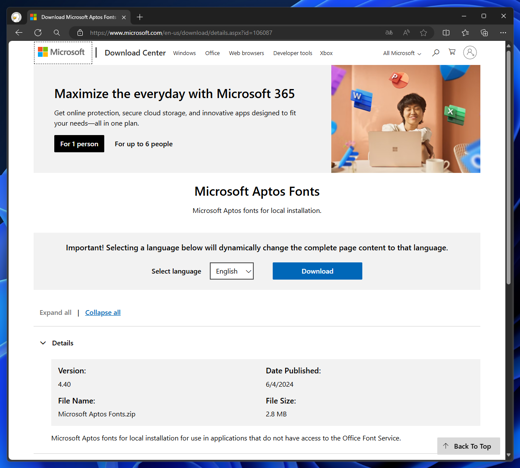Reload the current page
This screenshot has height=468, width=520.
tap(38, 33)
